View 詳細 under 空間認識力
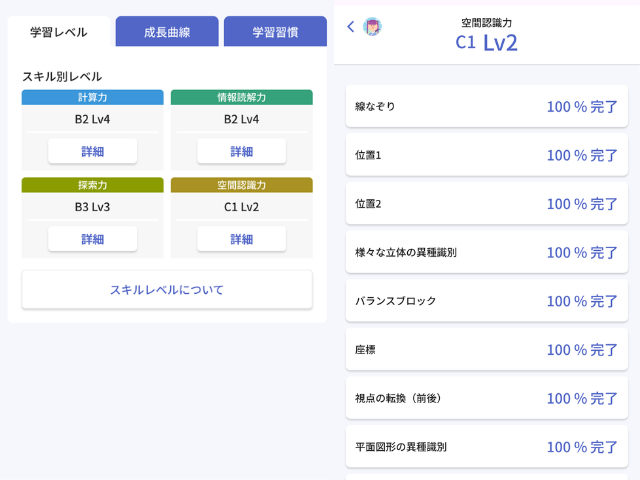Screen dimensions: 640x480 241,239
